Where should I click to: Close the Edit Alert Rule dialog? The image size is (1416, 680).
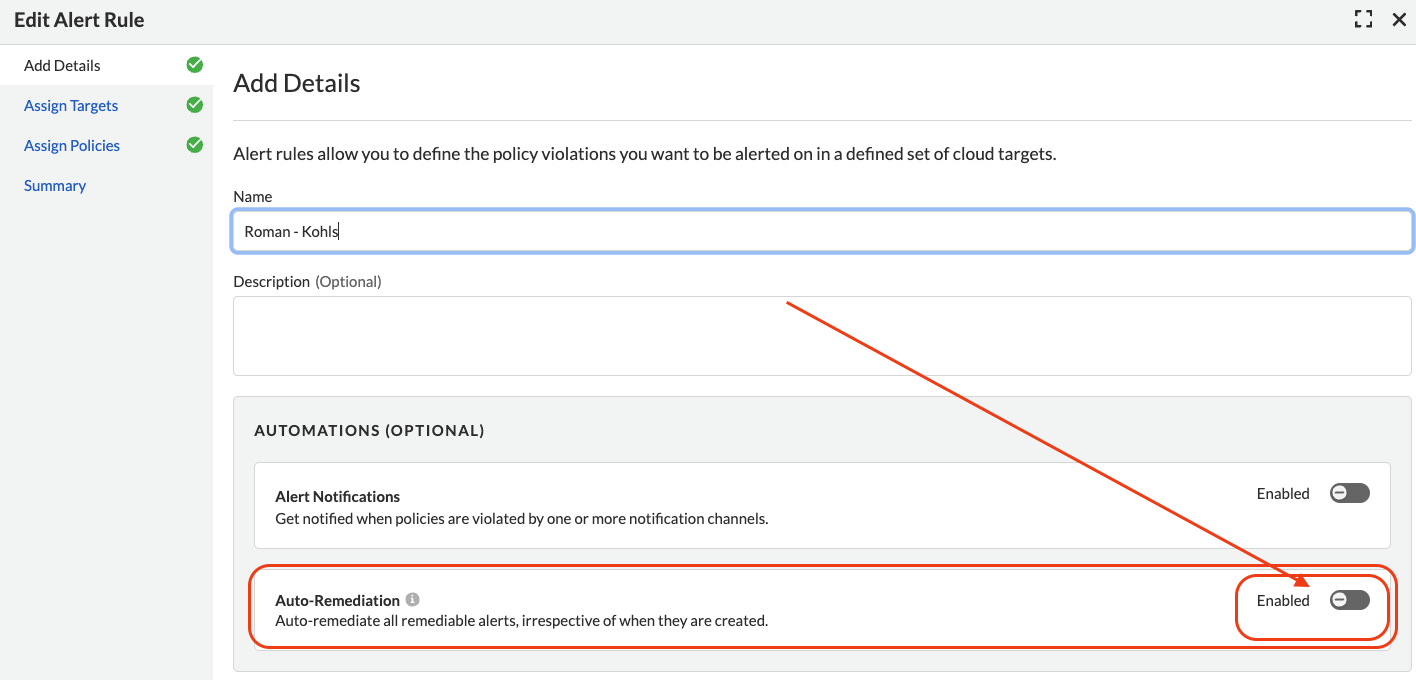pos(1399,19)
